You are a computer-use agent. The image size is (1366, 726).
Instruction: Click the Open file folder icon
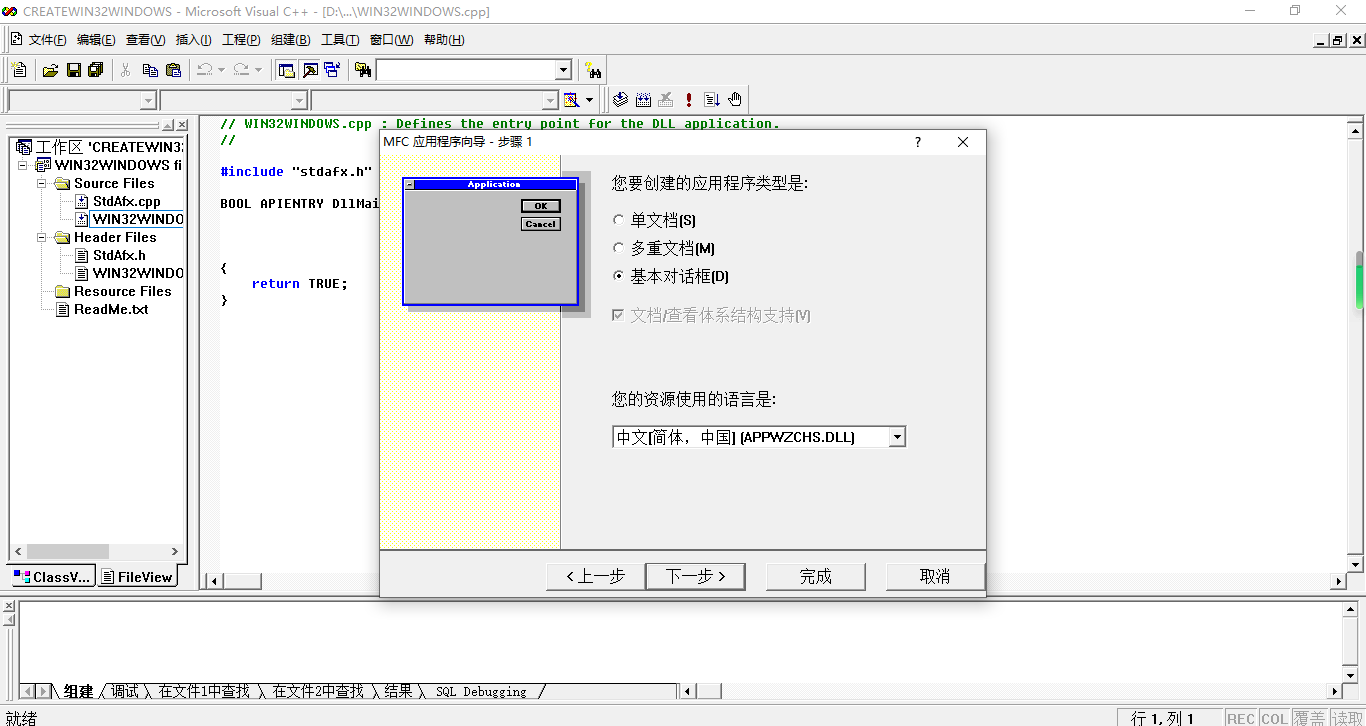pos(50,70)
